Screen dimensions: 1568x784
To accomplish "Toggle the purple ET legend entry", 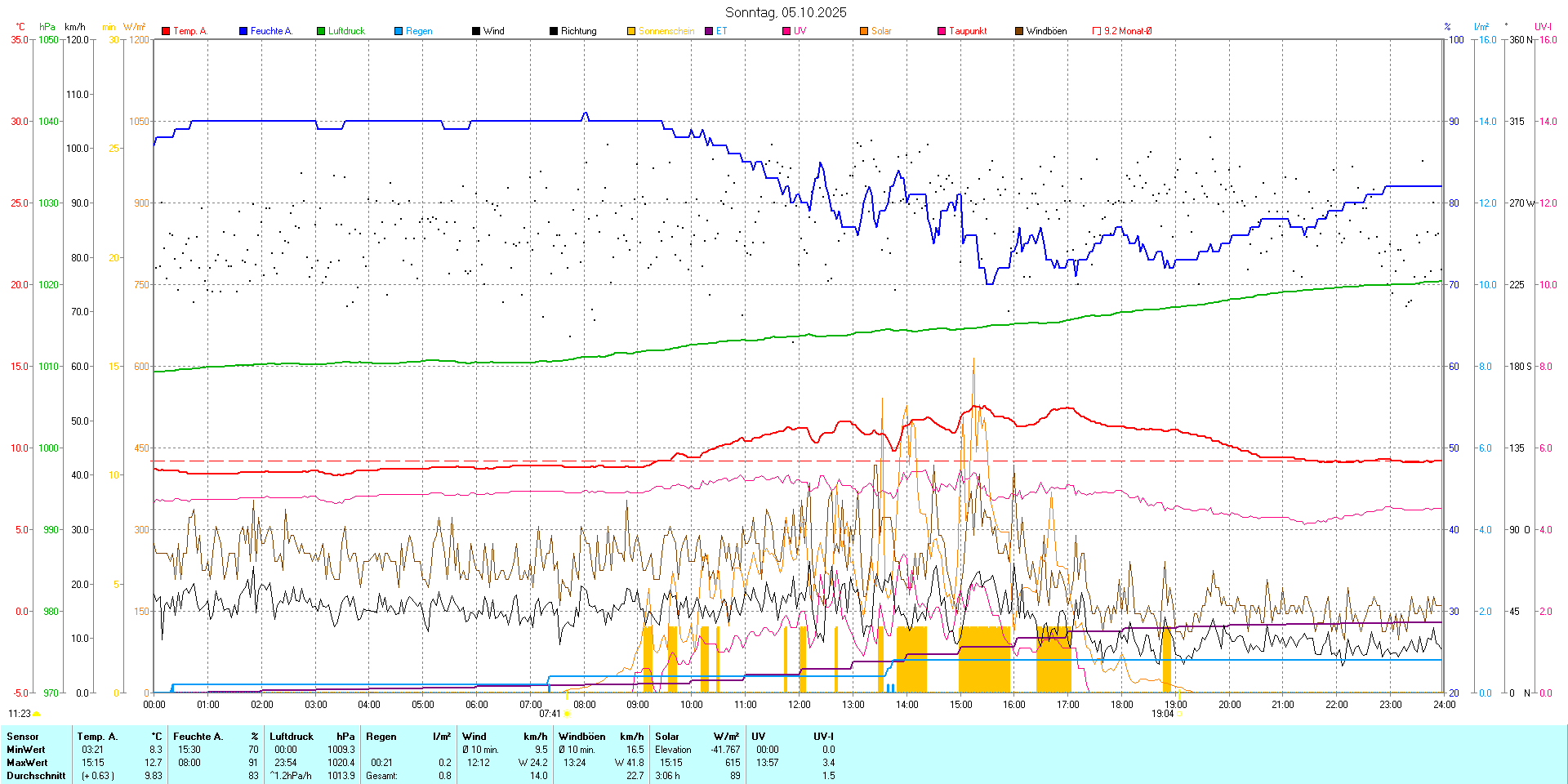I will click(709, 31).
